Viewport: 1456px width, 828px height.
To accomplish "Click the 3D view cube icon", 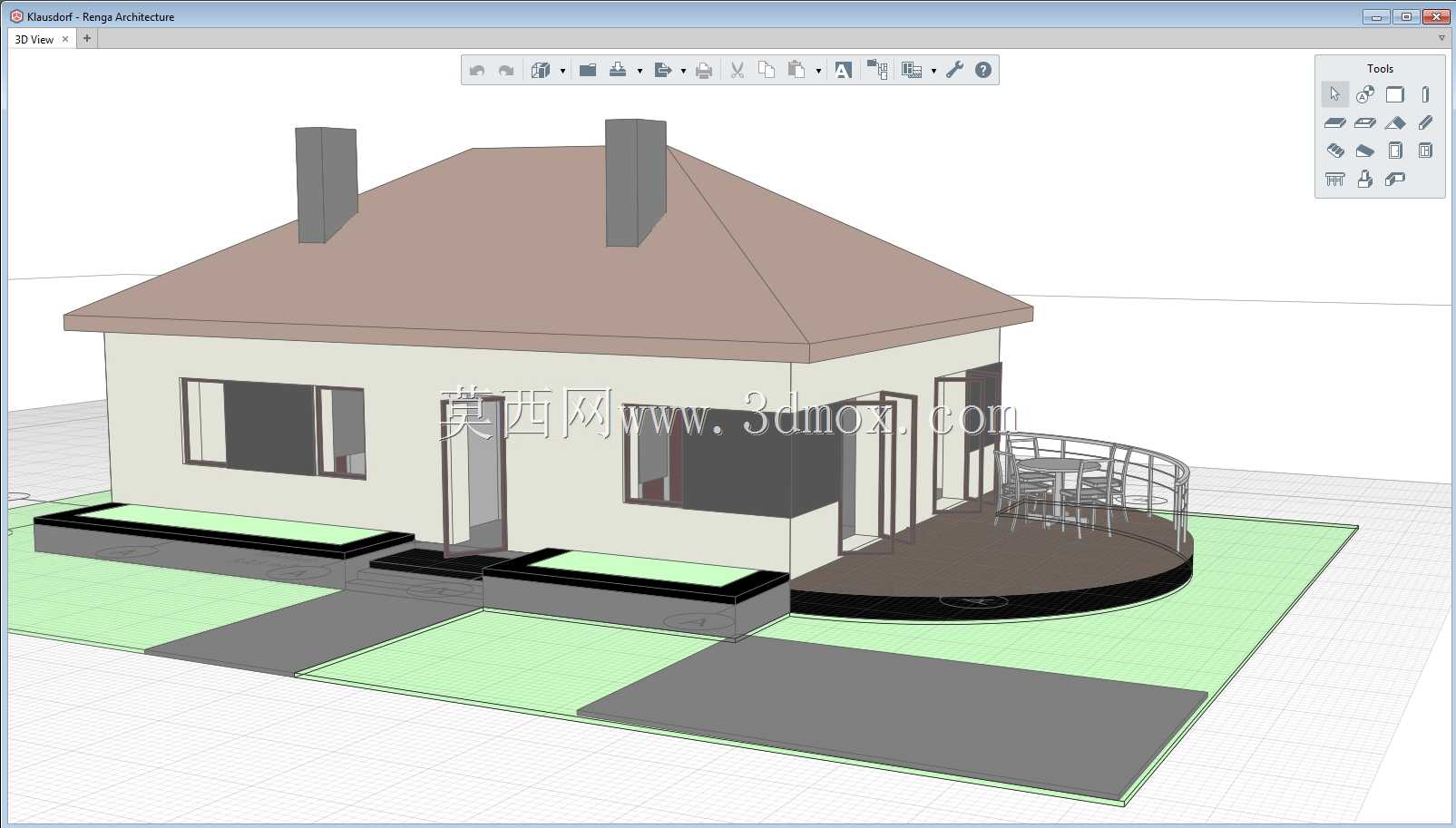I will click(x=541, y=70).
